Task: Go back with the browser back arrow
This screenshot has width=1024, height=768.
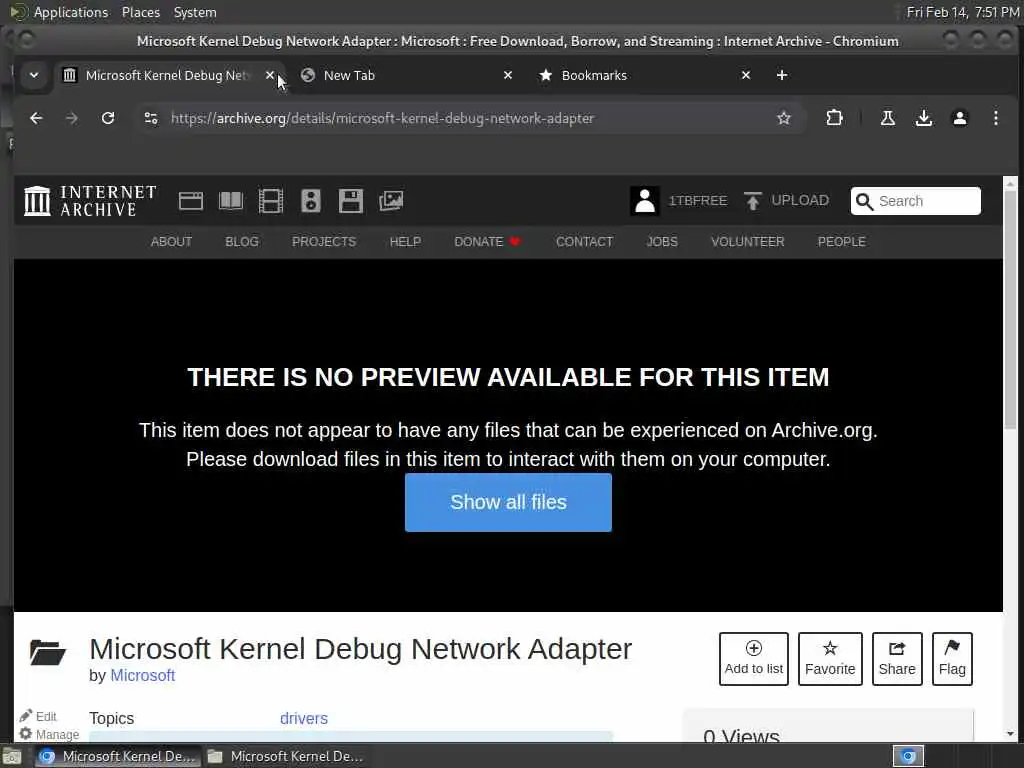Action: (x=36, y=118)
